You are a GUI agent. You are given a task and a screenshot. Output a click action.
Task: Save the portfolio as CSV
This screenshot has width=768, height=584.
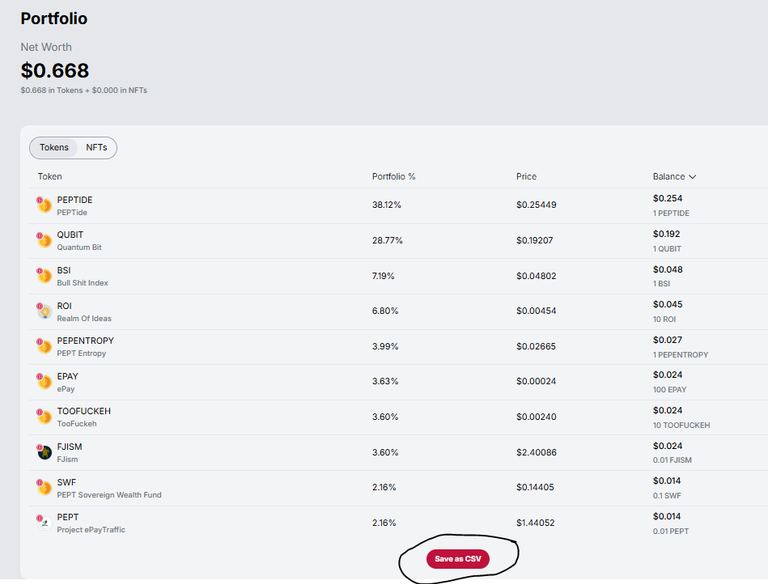(x=458, y=559)
